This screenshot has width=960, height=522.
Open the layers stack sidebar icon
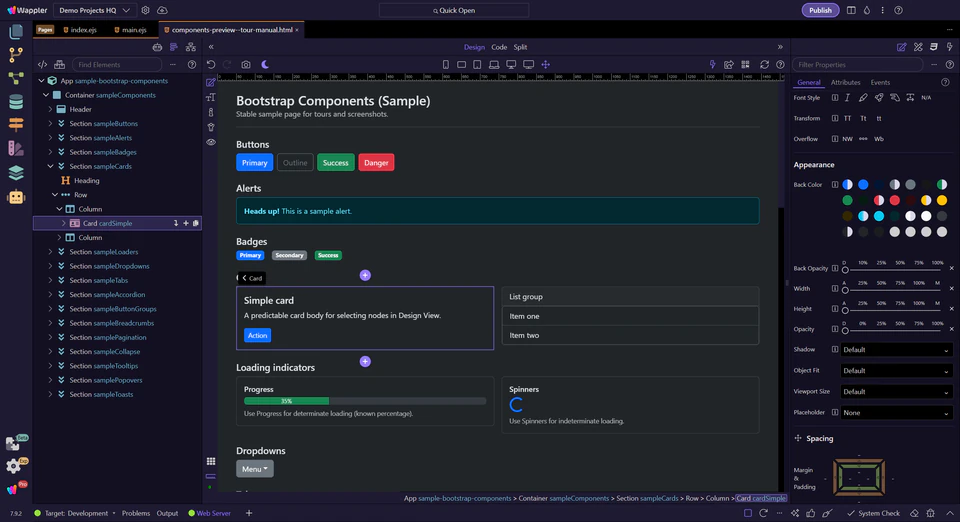[x=16, y=173]
